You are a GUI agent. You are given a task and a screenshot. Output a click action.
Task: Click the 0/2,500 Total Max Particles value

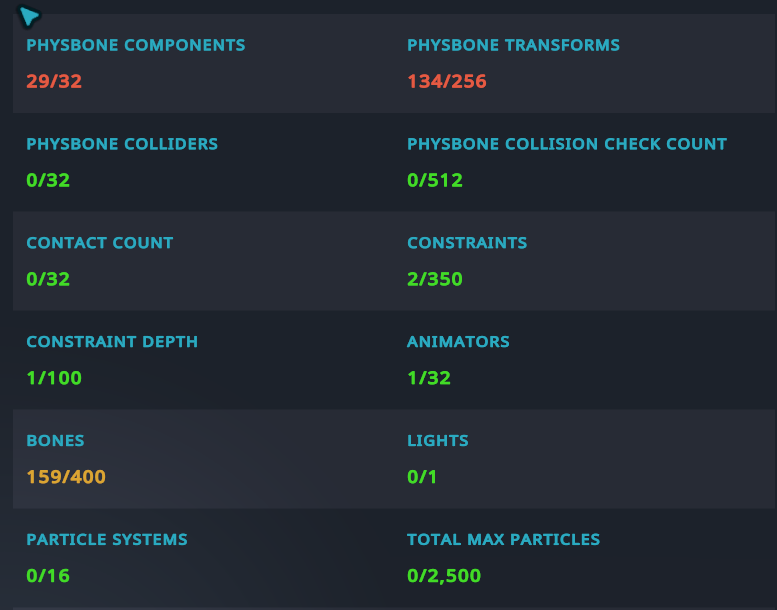(x=444, y=576)
